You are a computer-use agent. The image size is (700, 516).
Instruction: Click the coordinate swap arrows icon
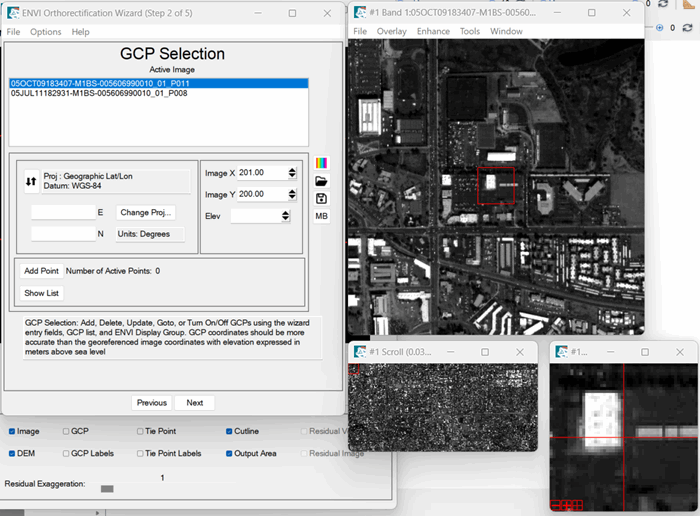31,182
